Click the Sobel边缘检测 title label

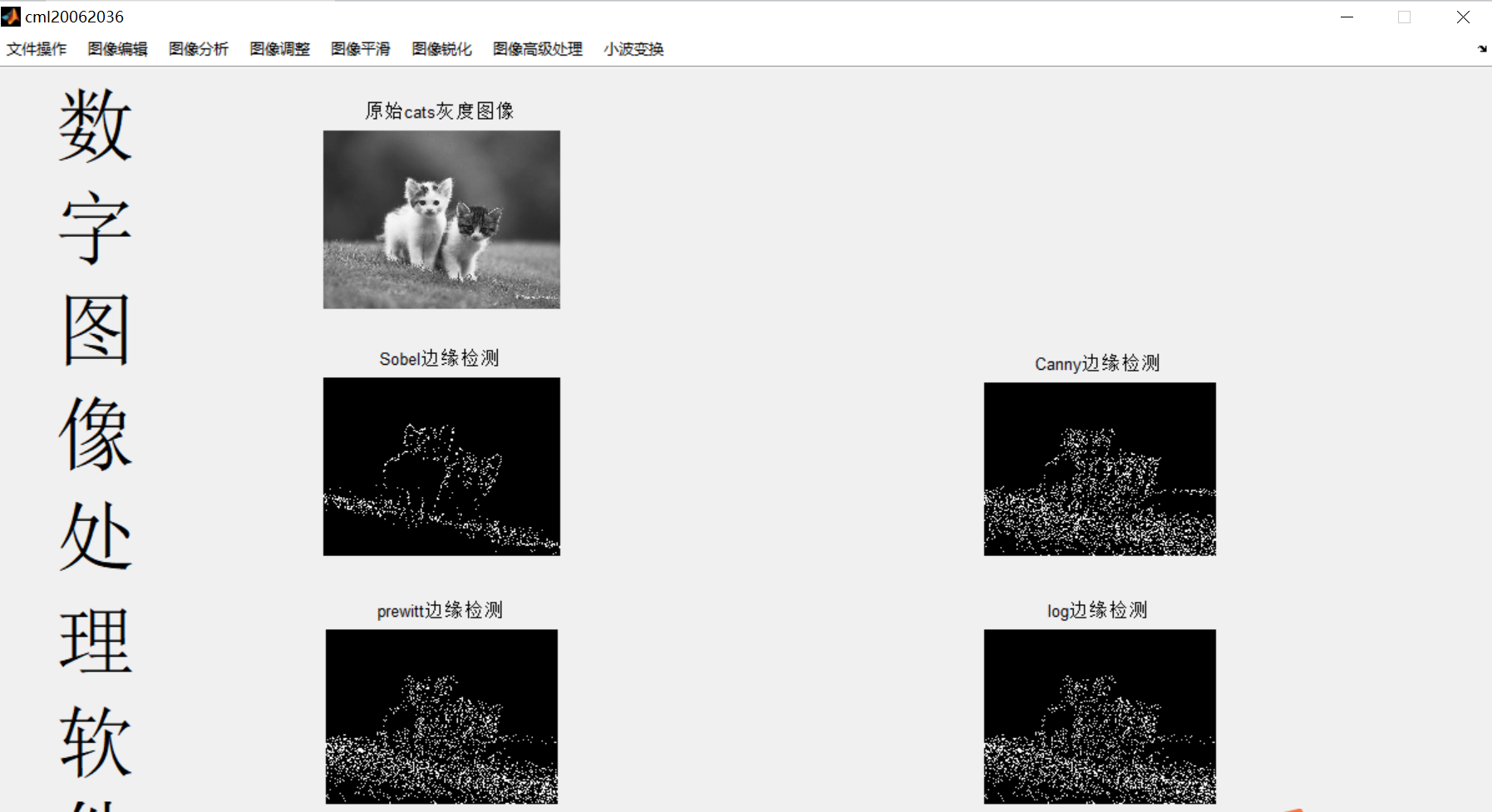tap(441, 359)
